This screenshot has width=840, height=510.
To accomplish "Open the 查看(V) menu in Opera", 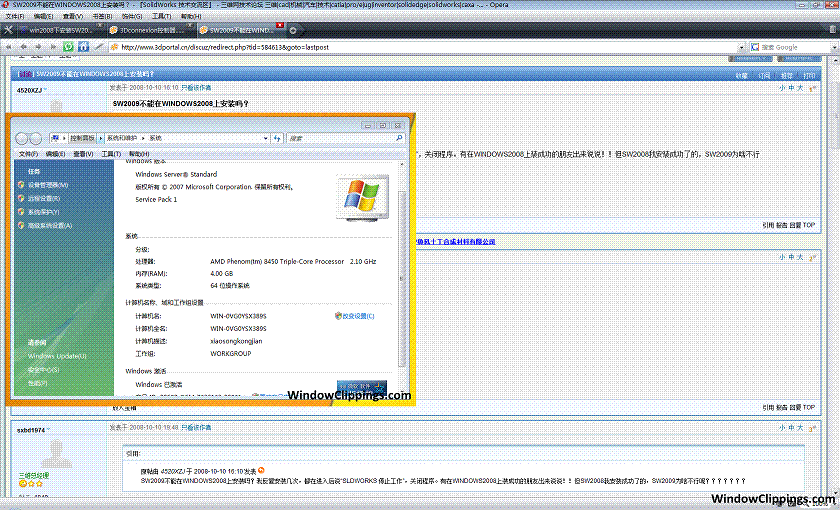I will [73, 17].
